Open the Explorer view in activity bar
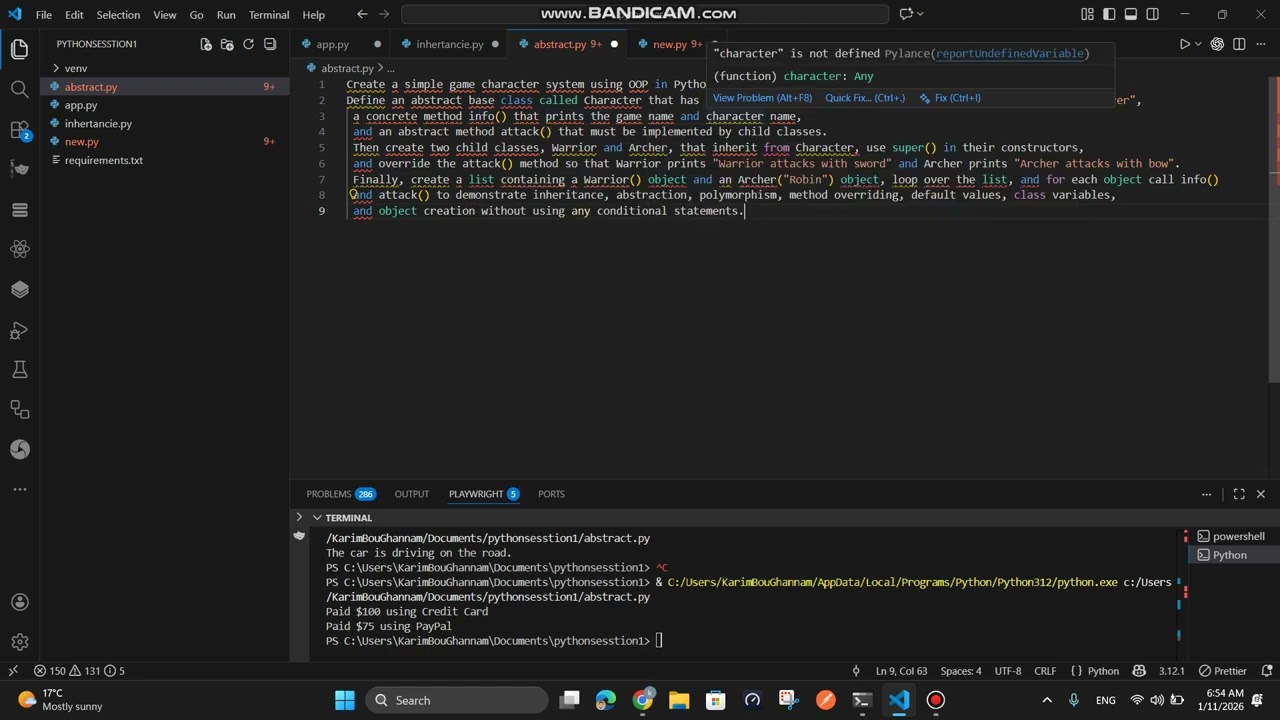Screen dimensions: 1280x720 click(19, 49)
